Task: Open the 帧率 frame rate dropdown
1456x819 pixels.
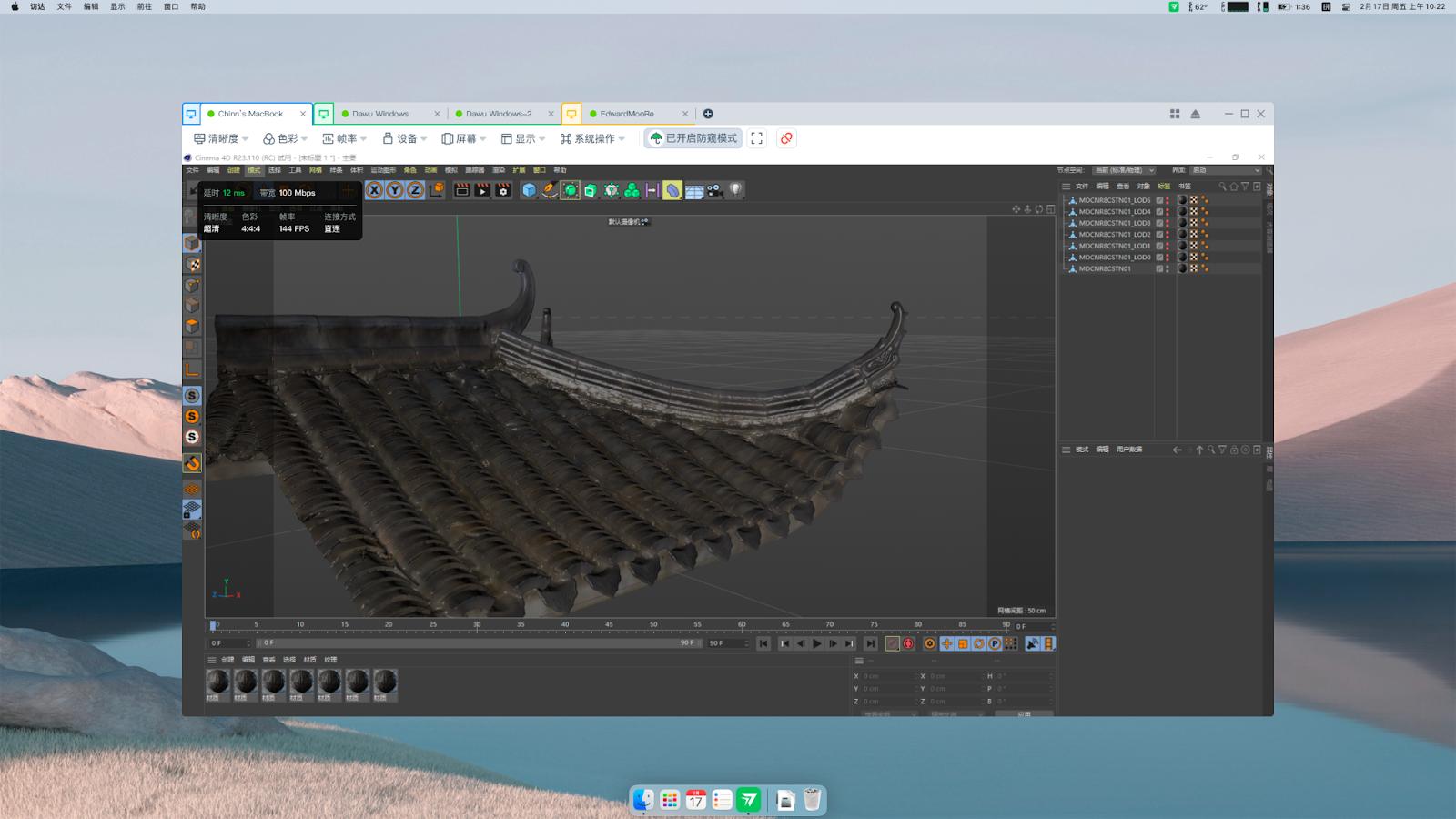Action: pos(344,138)
